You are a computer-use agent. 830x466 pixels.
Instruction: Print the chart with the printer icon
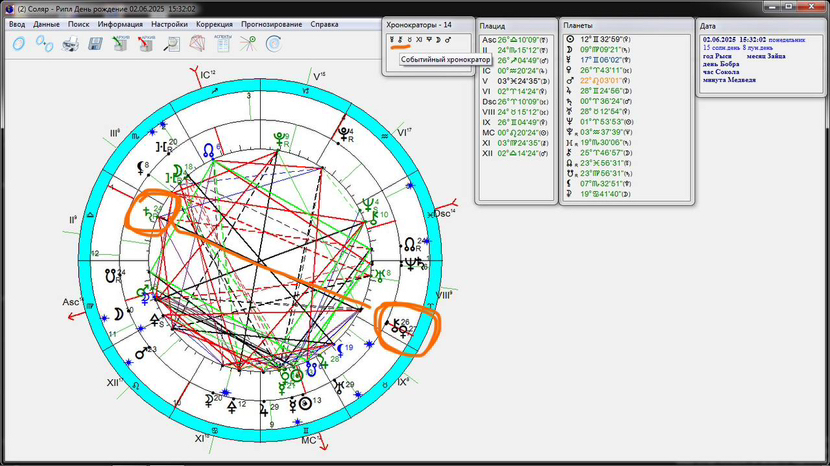(70, 44)
